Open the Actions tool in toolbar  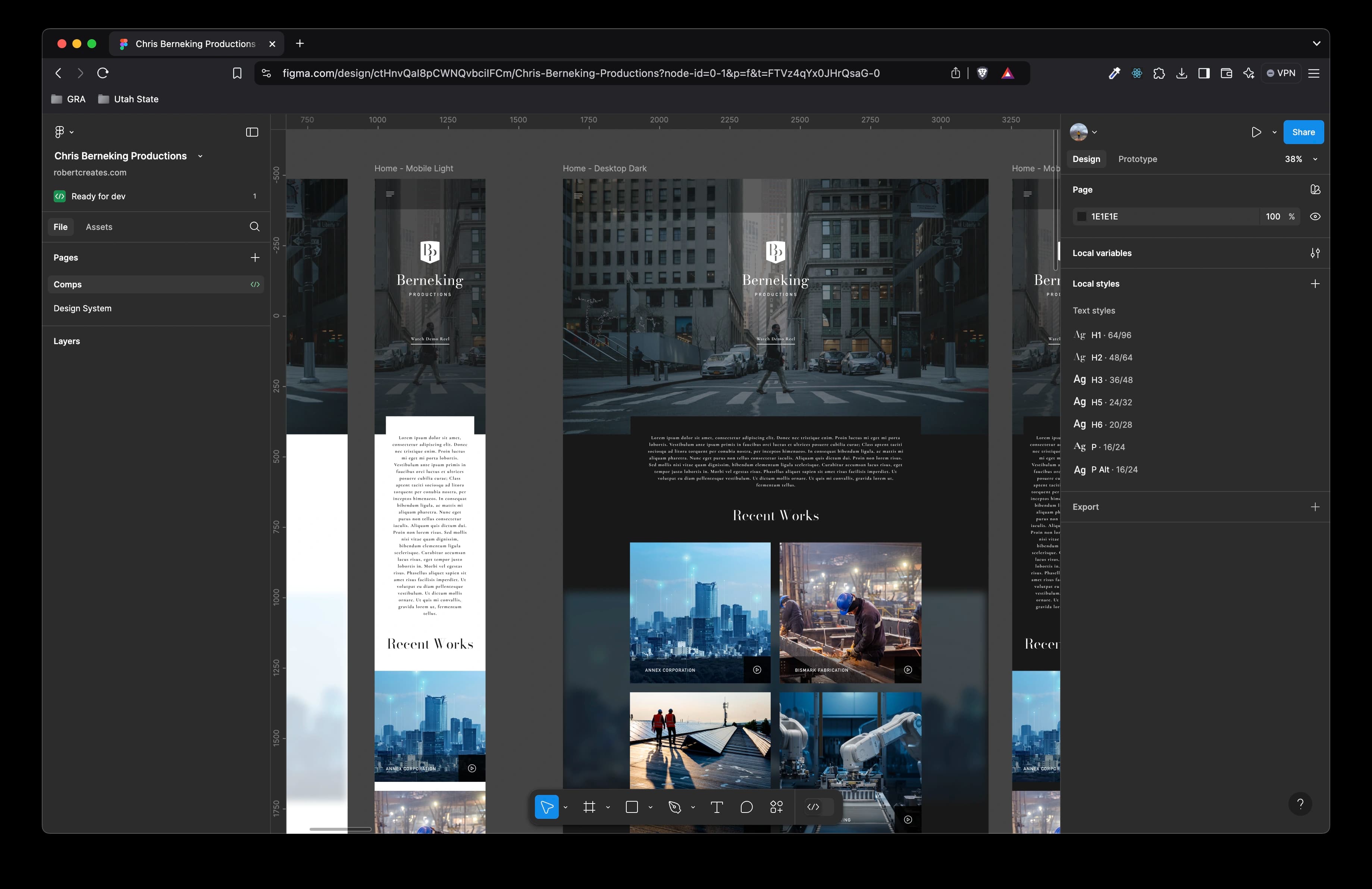click(x=777, y=807)
